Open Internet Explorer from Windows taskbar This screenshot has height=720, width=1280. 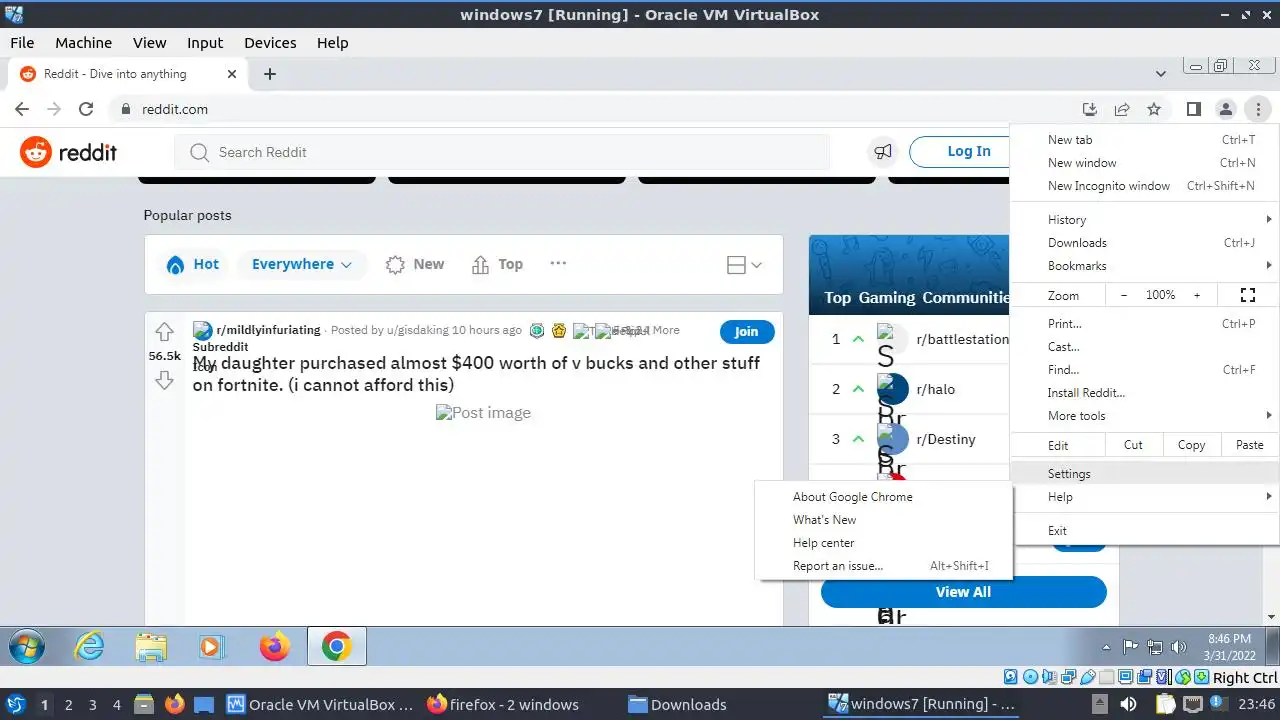[90, 647]
